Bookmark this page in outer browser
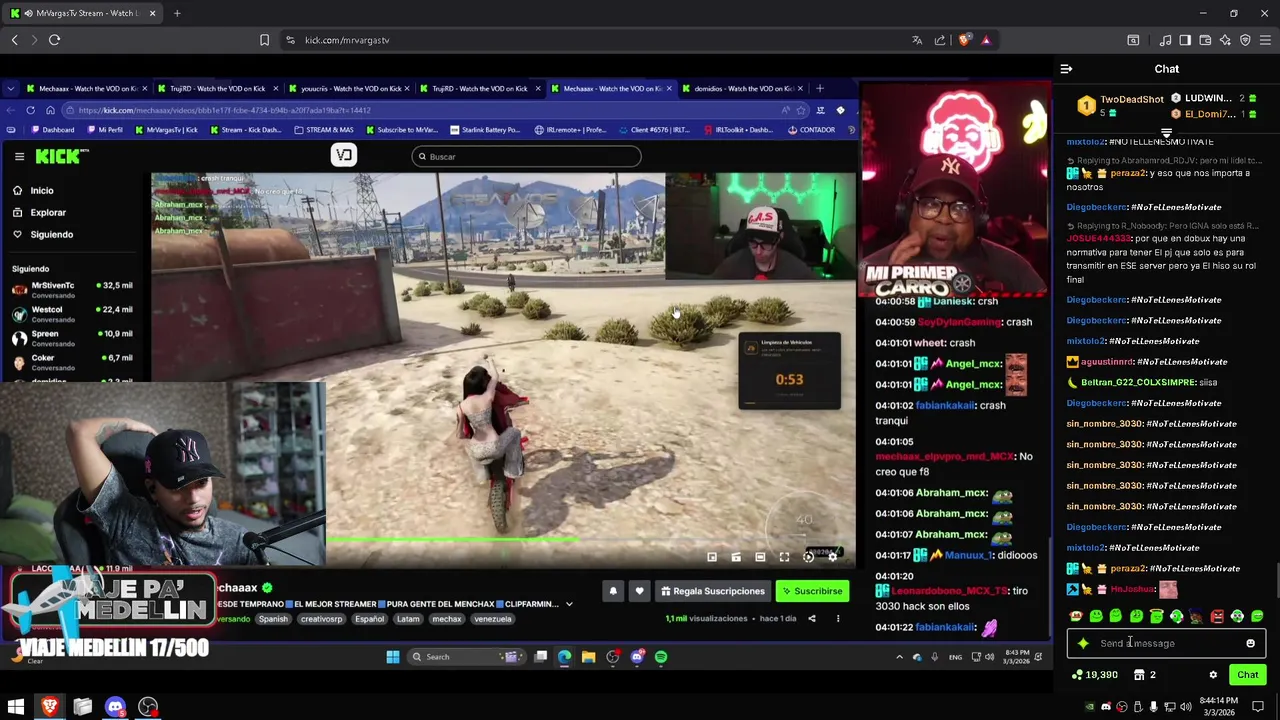The height and width of the screenshot is (720, 1280). coord(264,40)
